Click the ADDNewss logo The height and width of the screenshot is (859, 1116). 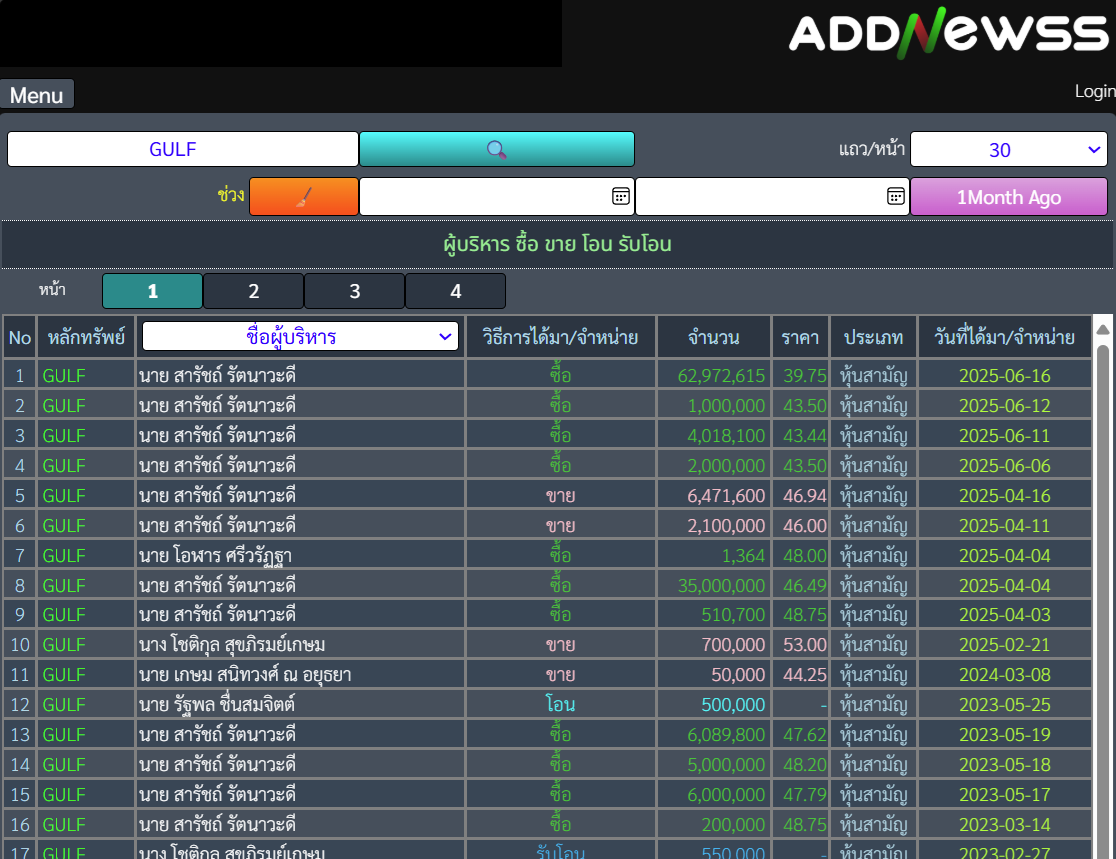(x=949, y=33)
